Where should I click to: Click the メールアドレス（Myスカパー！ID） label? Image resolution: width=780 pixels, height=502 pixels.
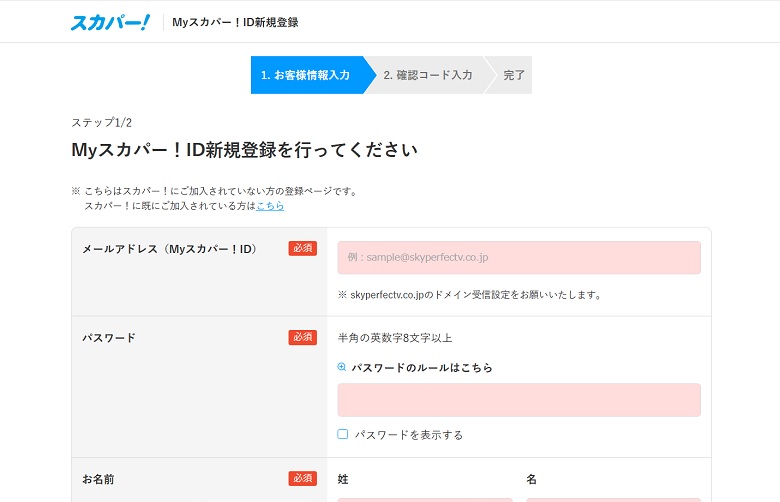(169, 249)
